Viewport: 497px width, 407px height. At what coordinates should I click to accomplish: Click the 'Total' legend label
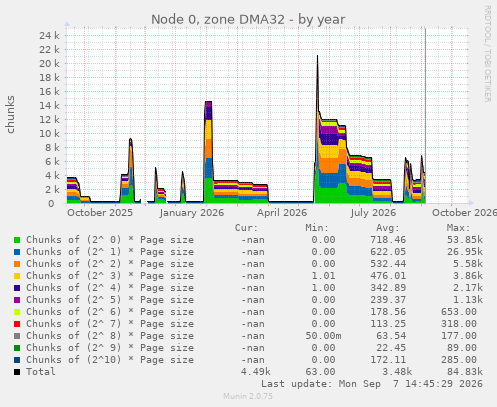(x=41, y=372)
